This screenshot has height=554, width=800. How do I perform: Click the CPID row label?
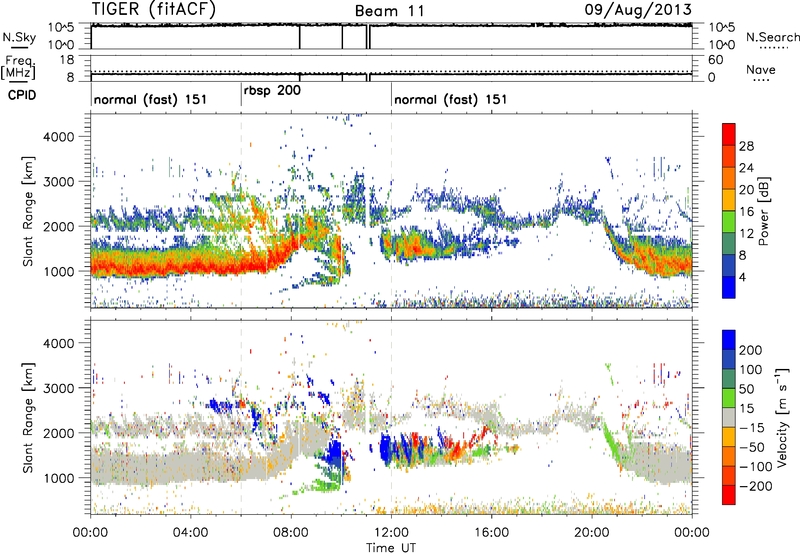(22, 95)
